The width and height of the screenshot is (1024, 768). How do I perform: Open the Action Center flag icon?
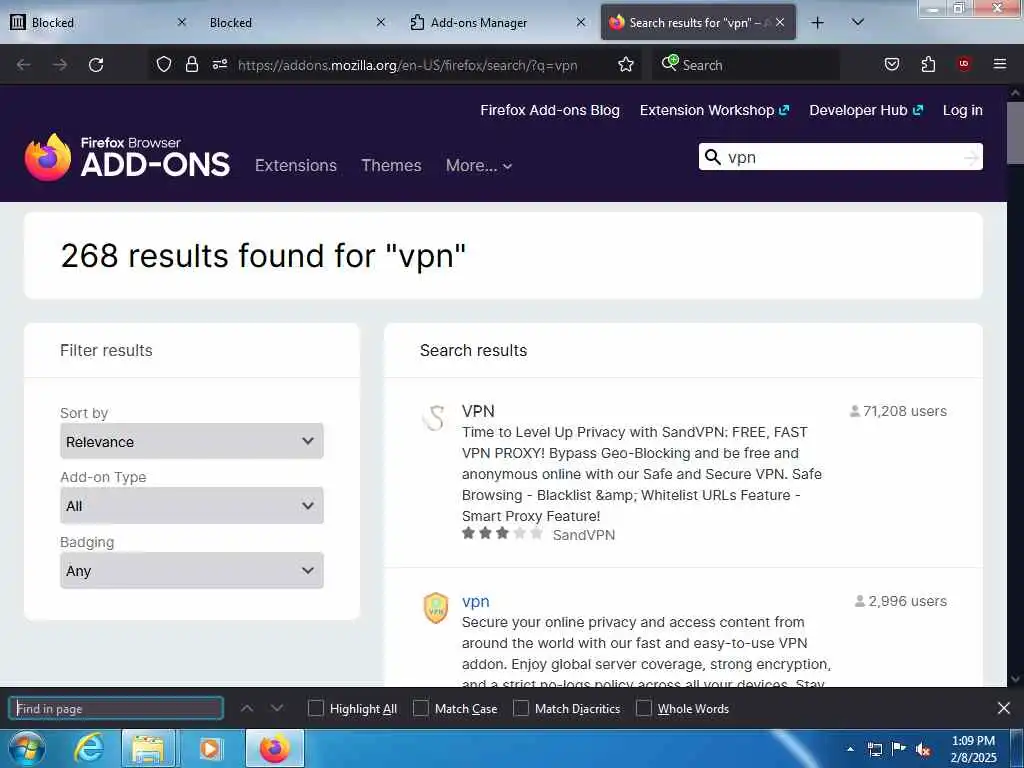899,749
